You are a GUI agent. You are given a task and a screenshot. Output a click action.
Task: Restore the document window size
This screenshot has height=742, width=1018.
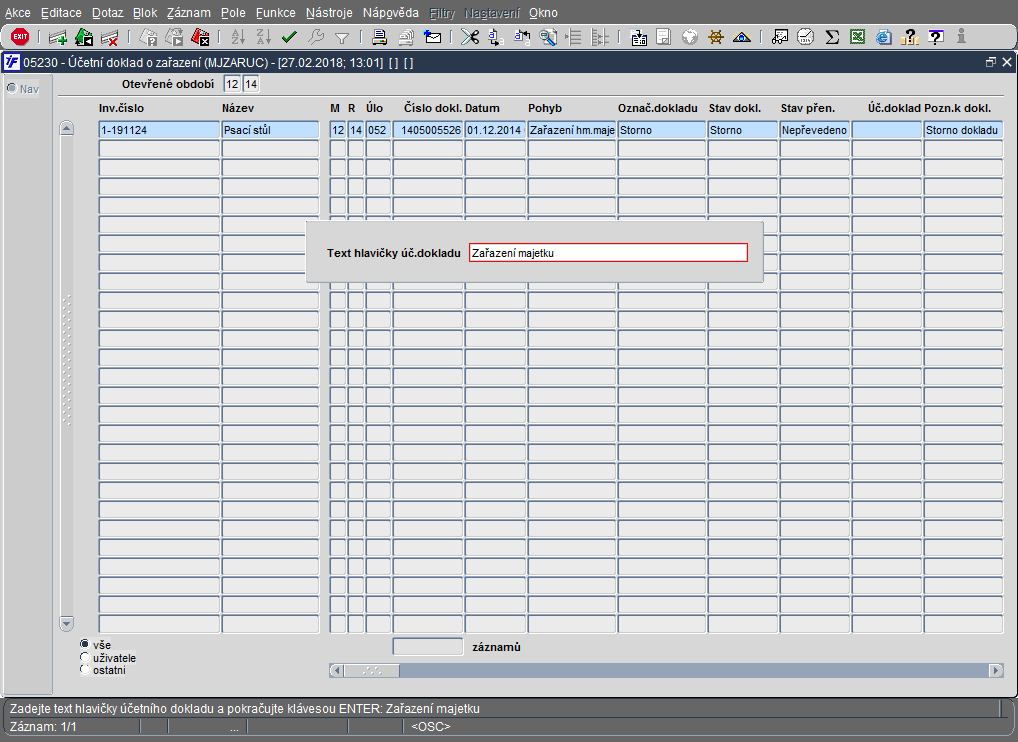(990, 62)
